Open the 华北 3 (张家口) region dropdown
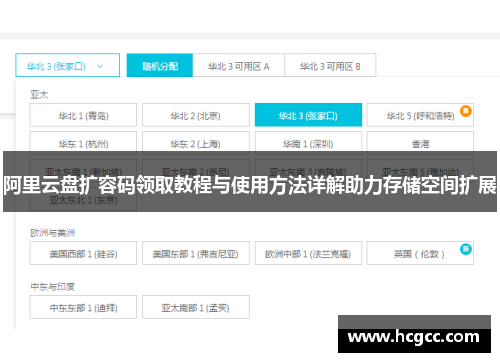This screenshot has height=362, width=500. pos(67,65)
